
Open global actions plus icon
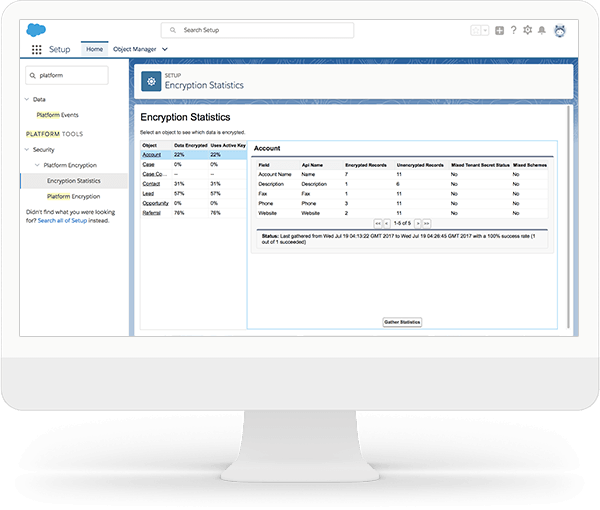[x=499, y=31]
